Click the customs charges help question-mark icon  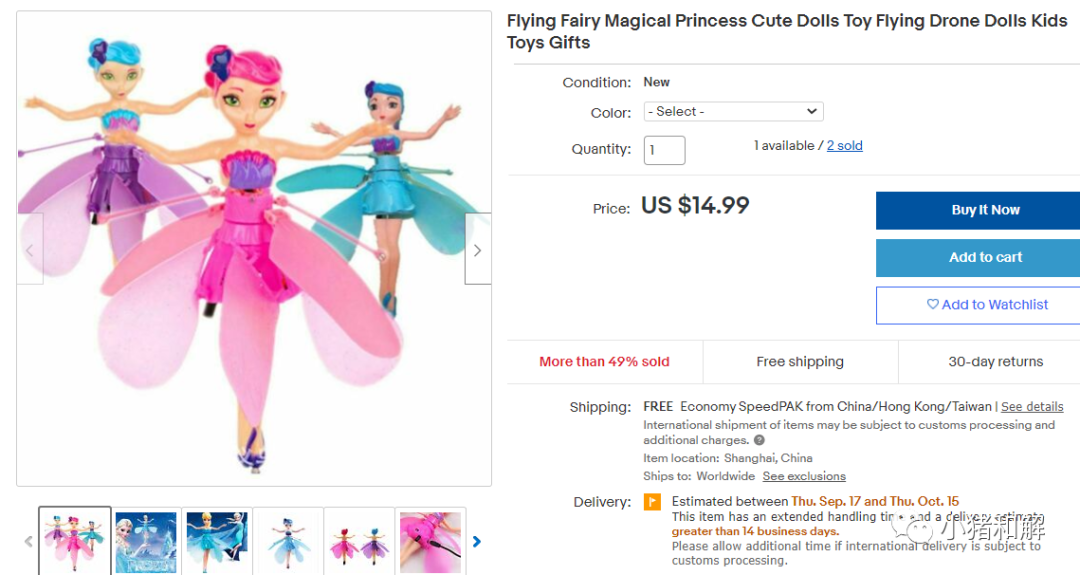click(759, 440)
